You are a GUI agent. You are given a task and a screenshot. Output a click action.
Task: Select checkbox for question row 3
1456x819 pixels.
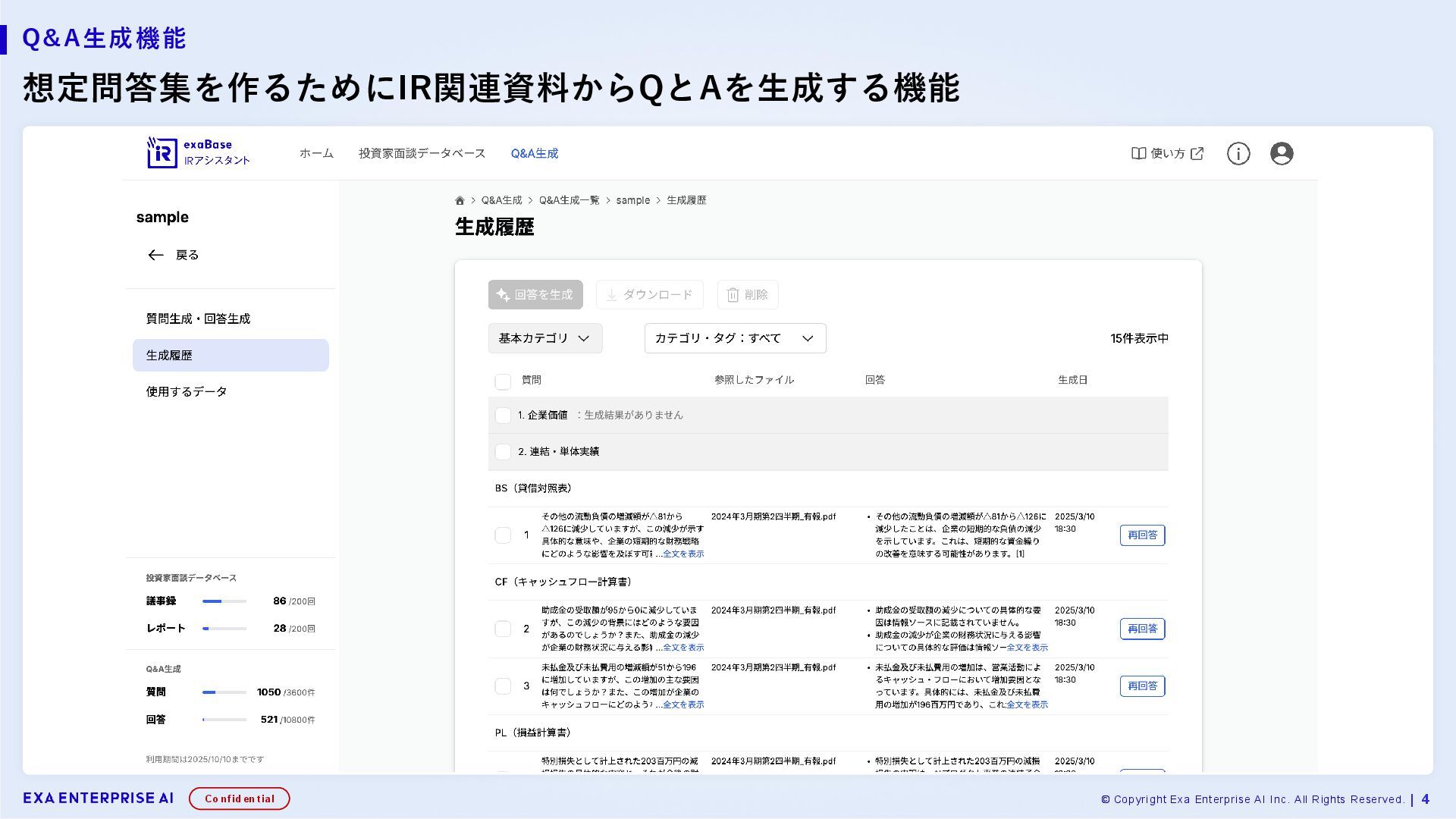point(503,686)
